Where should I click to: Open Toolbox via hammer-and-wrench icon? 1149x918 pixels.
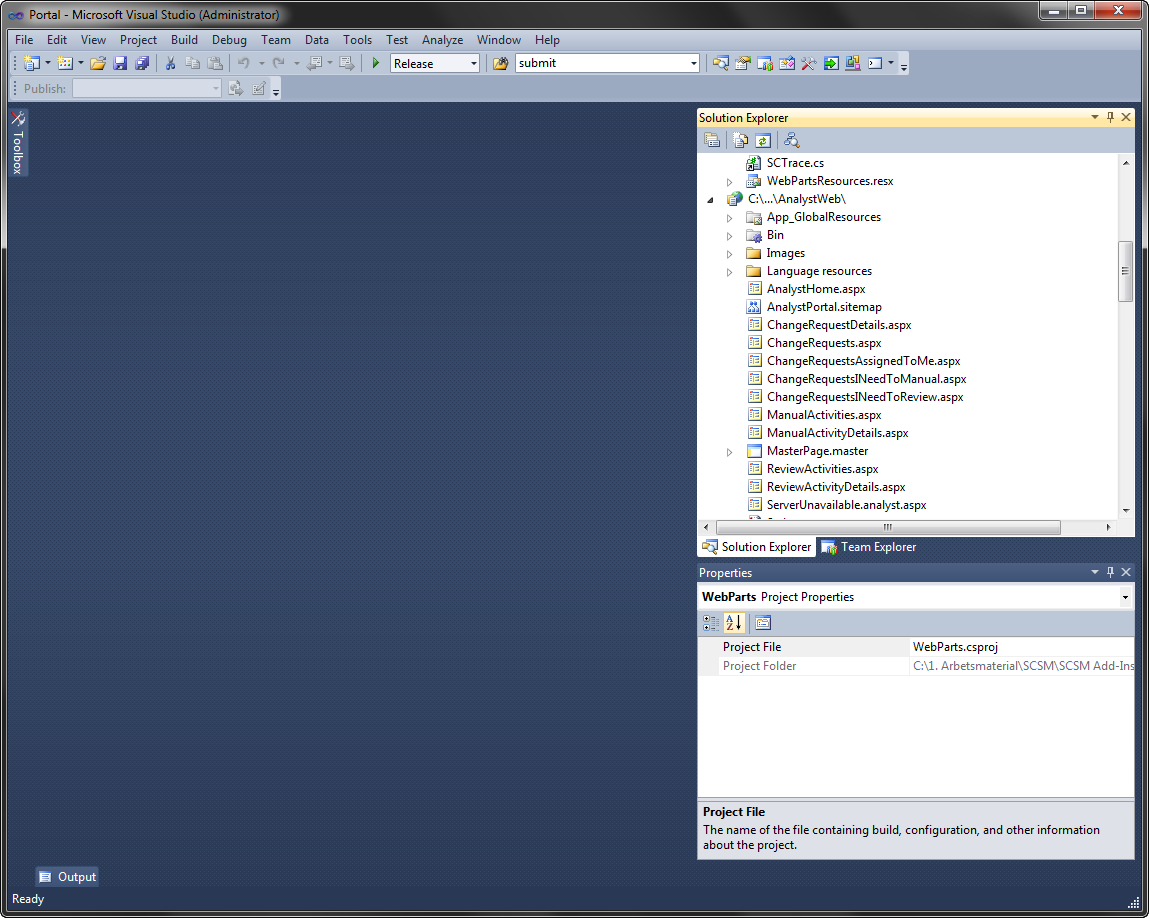(808, 64)
